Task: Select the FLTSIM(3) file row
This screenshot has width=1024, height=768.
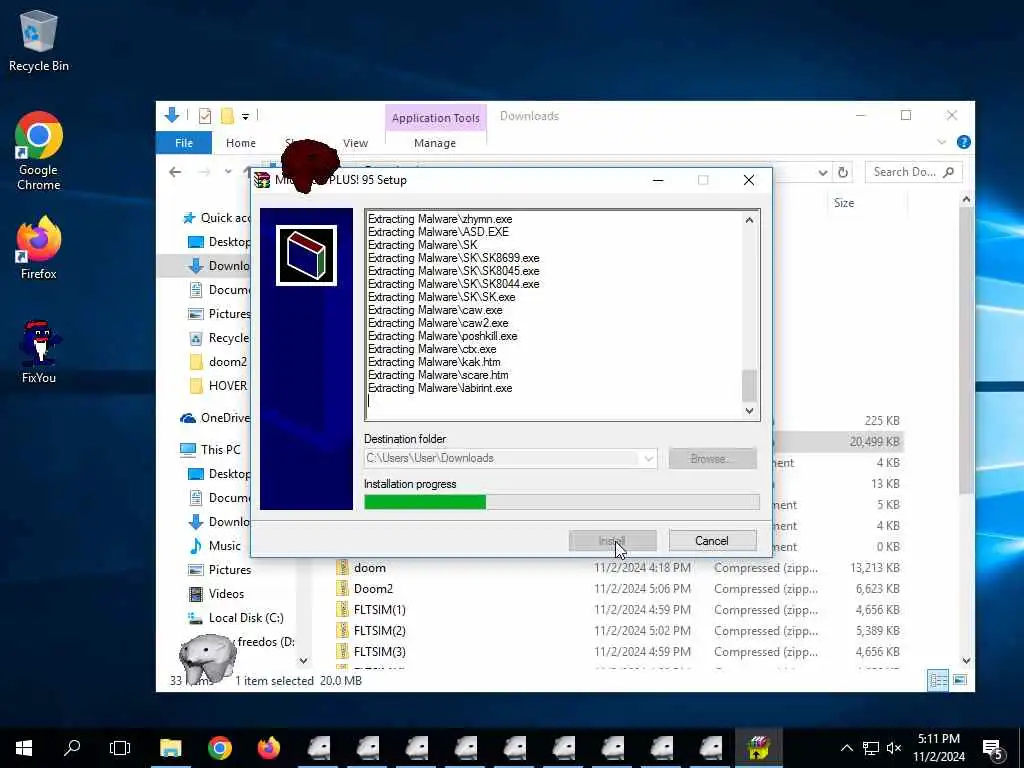Action: 619,652
